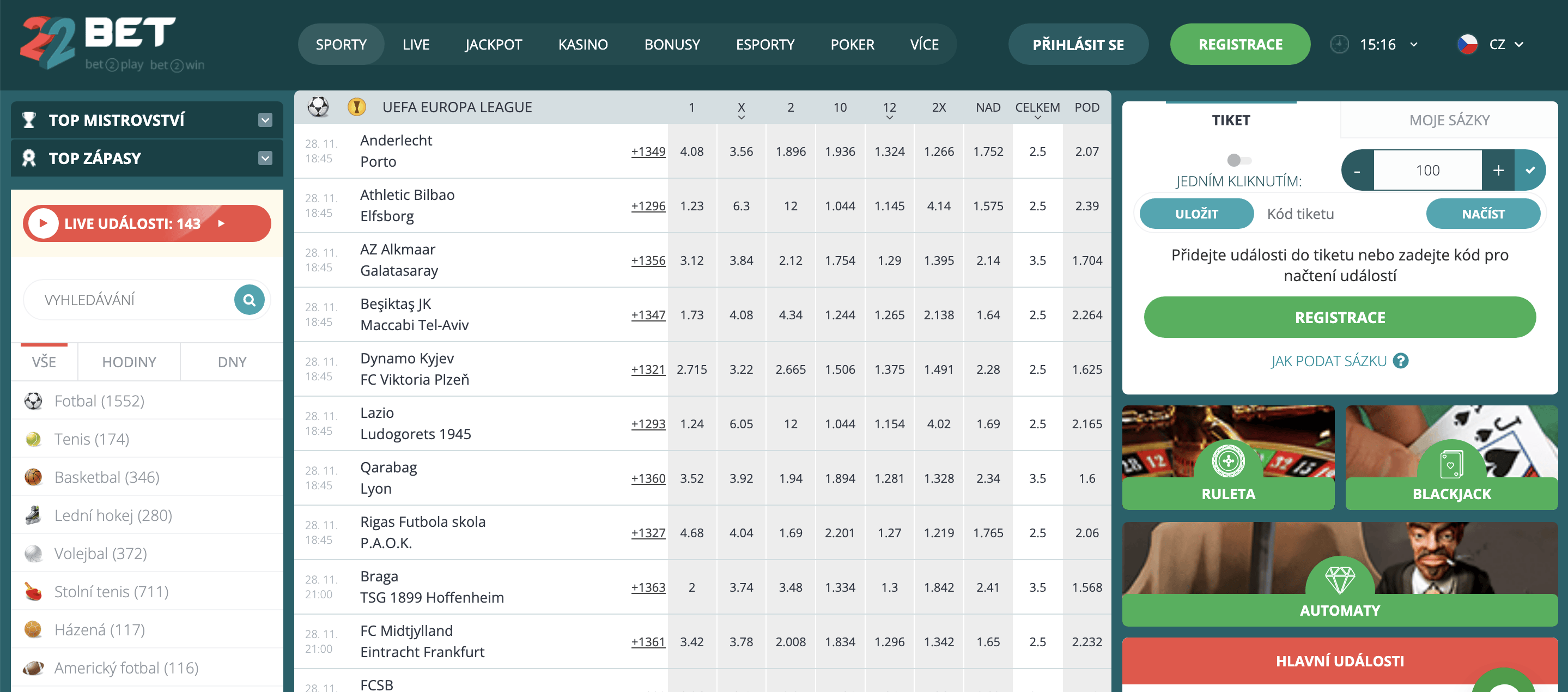
Task: Confirm amount with the checkmark button
Action: [x=1530, y=170]
